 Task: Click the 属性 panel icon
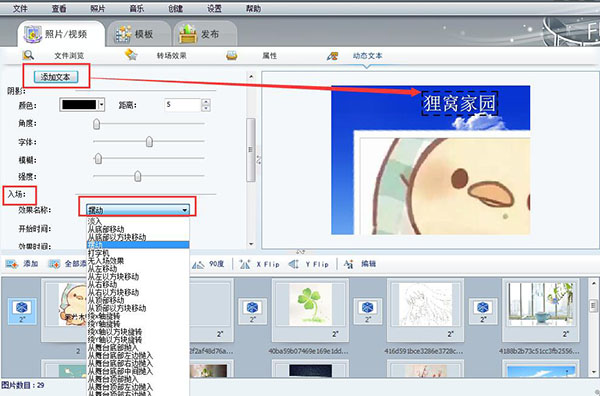click(x=232, y=55)
